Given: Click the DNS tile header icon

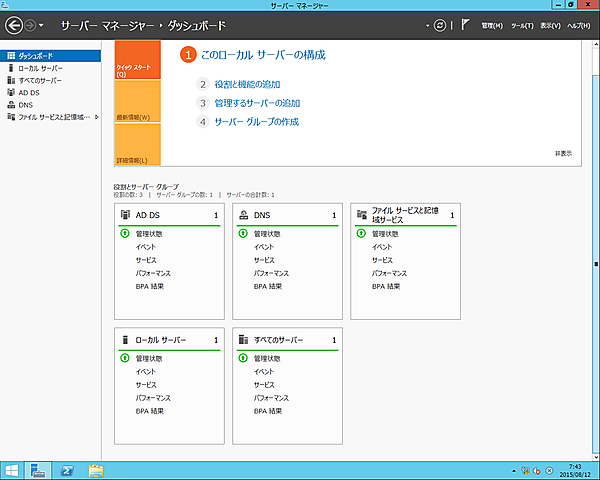Looking at the screenshot, I should [x=243, y=215].
